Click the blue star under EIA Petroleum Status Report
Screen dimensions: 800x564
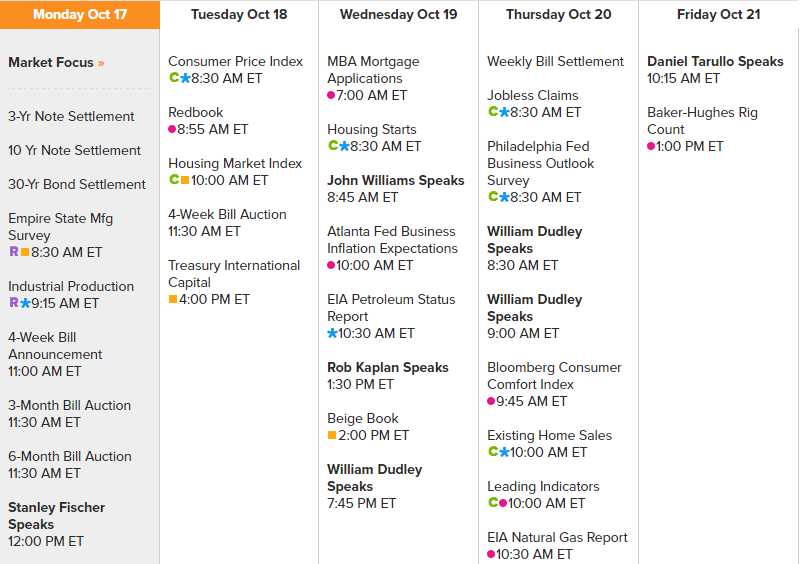(332, 333)
